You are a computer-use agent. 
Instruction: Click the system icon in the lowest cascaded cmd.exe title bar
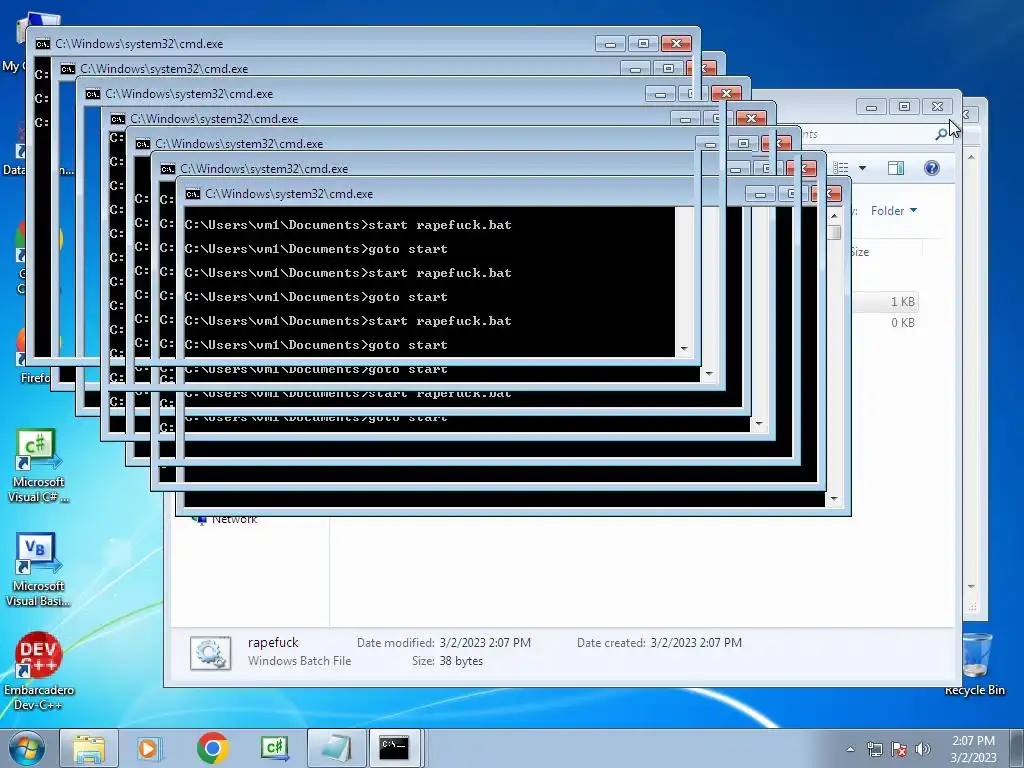(193, 194)
